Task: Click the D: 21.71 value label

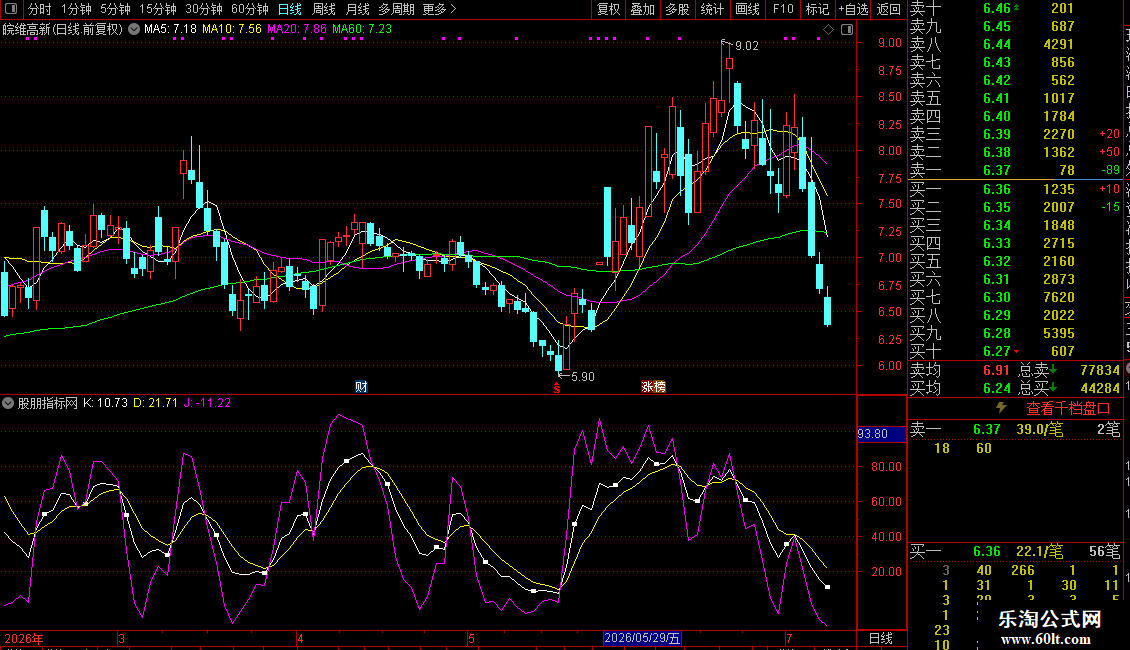Action: [x=156, y=403]
